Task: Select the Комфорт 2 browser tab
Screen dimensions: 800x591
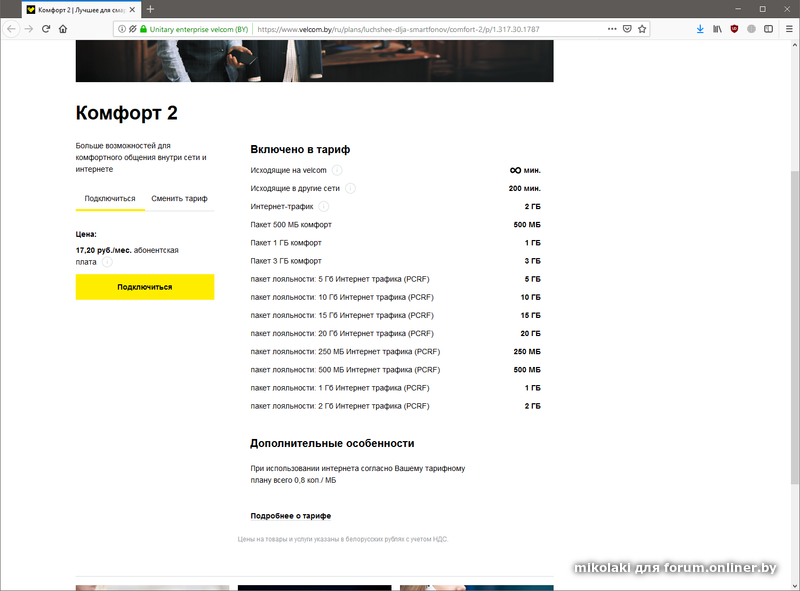Action: pos(81,10)
